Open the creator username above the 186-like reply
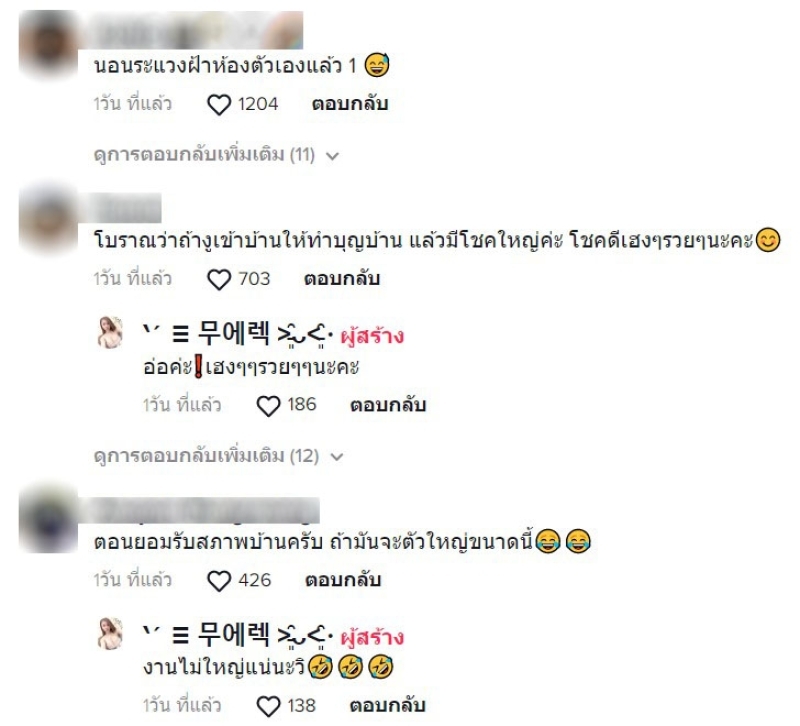This screenshot has width=800, height=726. tap(238, 334)
